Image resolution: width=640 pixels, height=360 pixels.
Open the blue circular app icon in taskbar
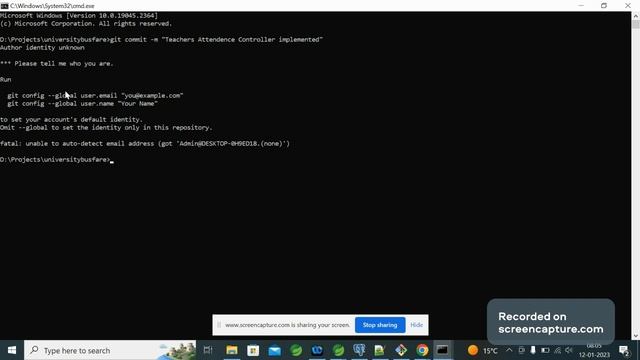coord(317,350)
